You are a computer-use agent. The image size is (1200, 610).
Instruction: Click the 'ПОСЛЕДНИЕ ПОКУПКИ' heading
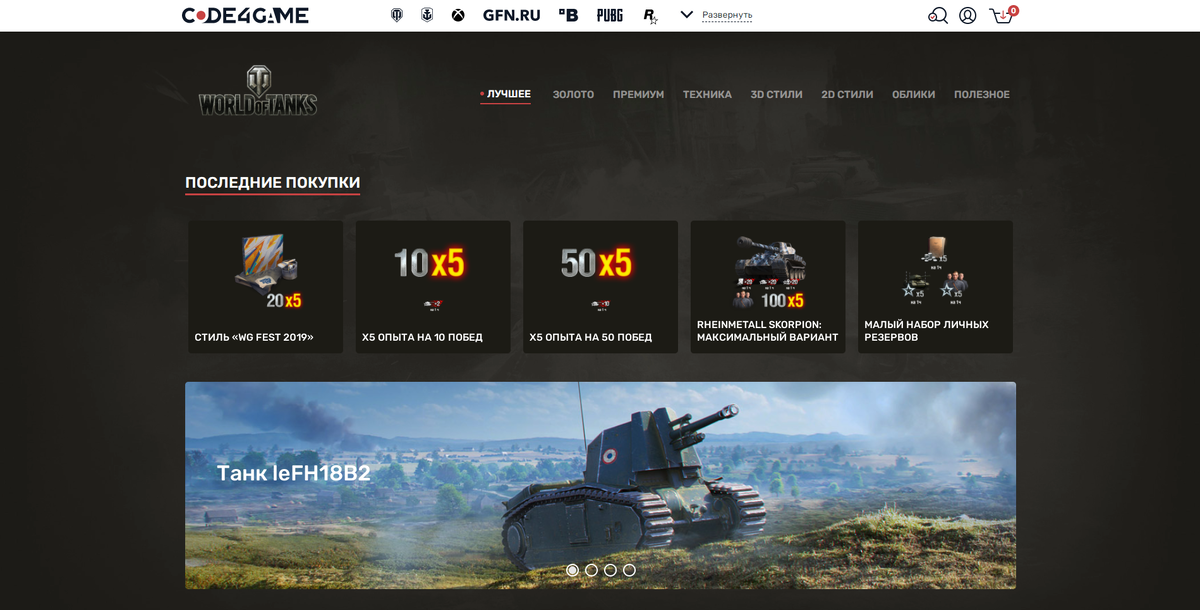[x=272, y=183]
